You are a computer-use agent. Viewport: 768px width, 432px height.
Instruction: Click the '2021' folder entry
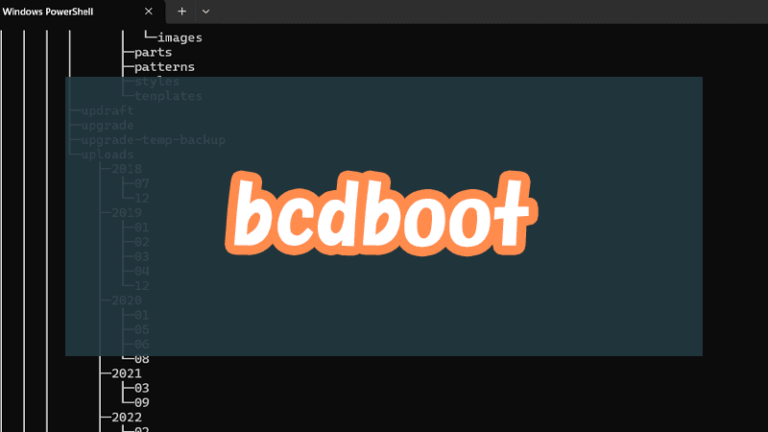pos(126,374)
